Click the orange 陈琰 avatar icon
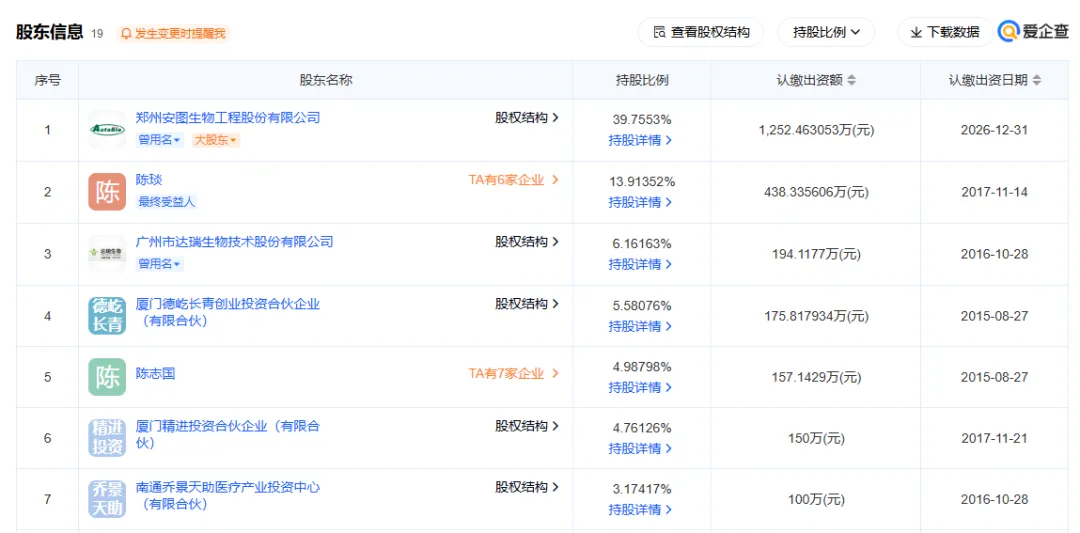 (107, 191)
